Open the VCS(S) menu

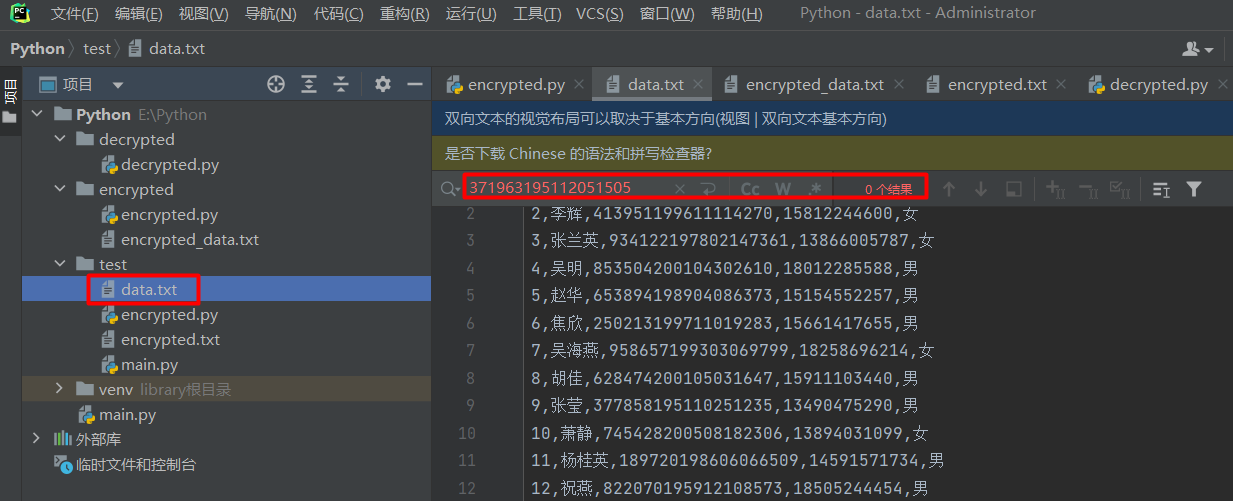coord(600,14)
